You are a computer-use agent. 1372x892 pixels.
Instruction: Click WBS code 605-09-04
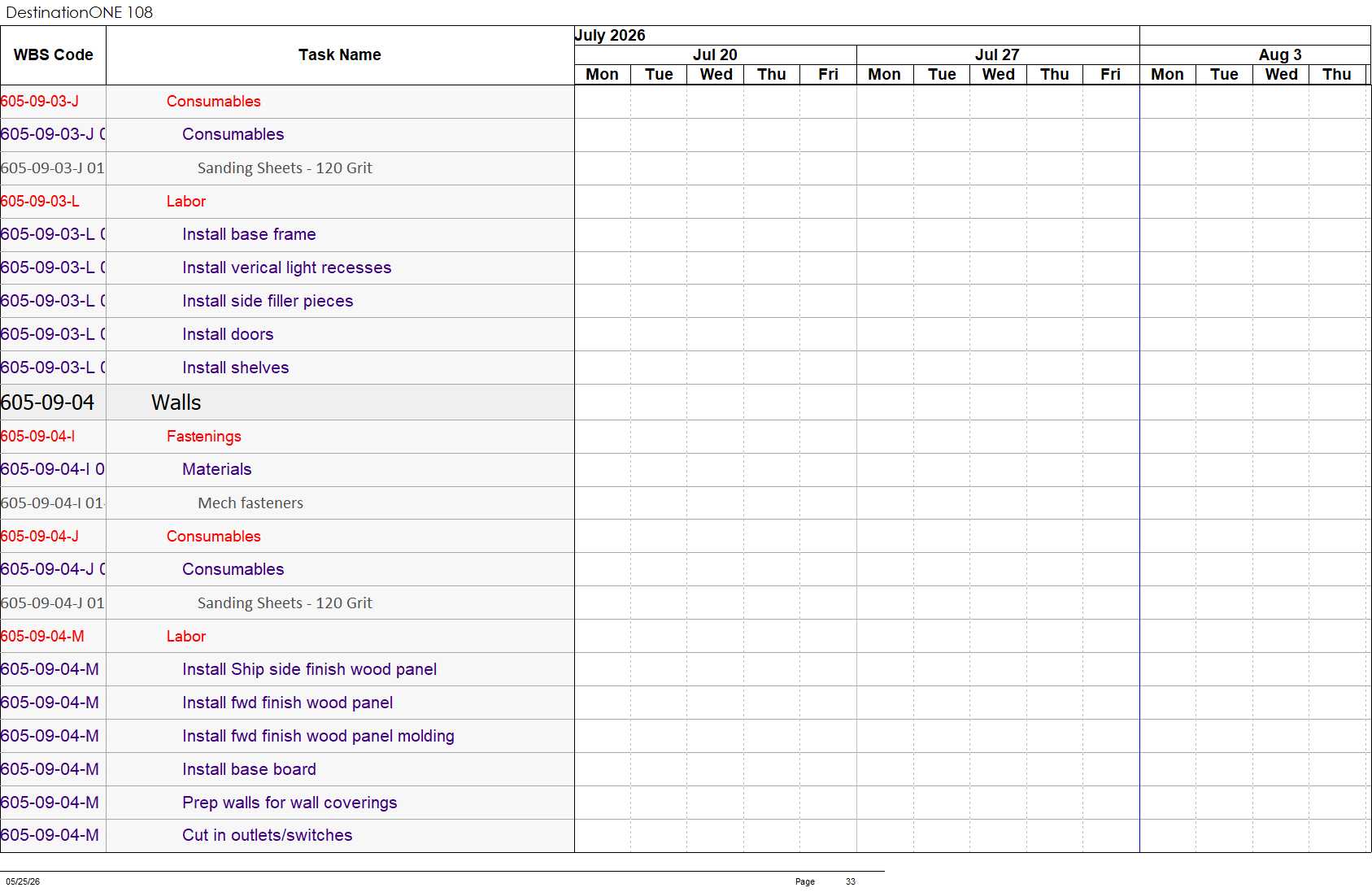(47, 402)
